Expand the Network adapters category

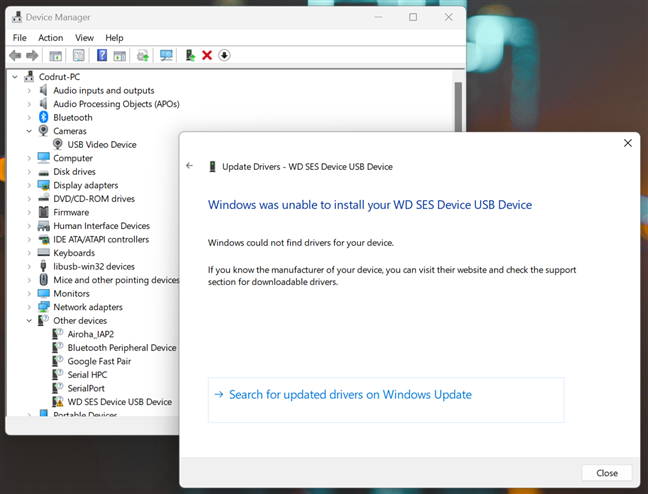[x=29, y=307]
